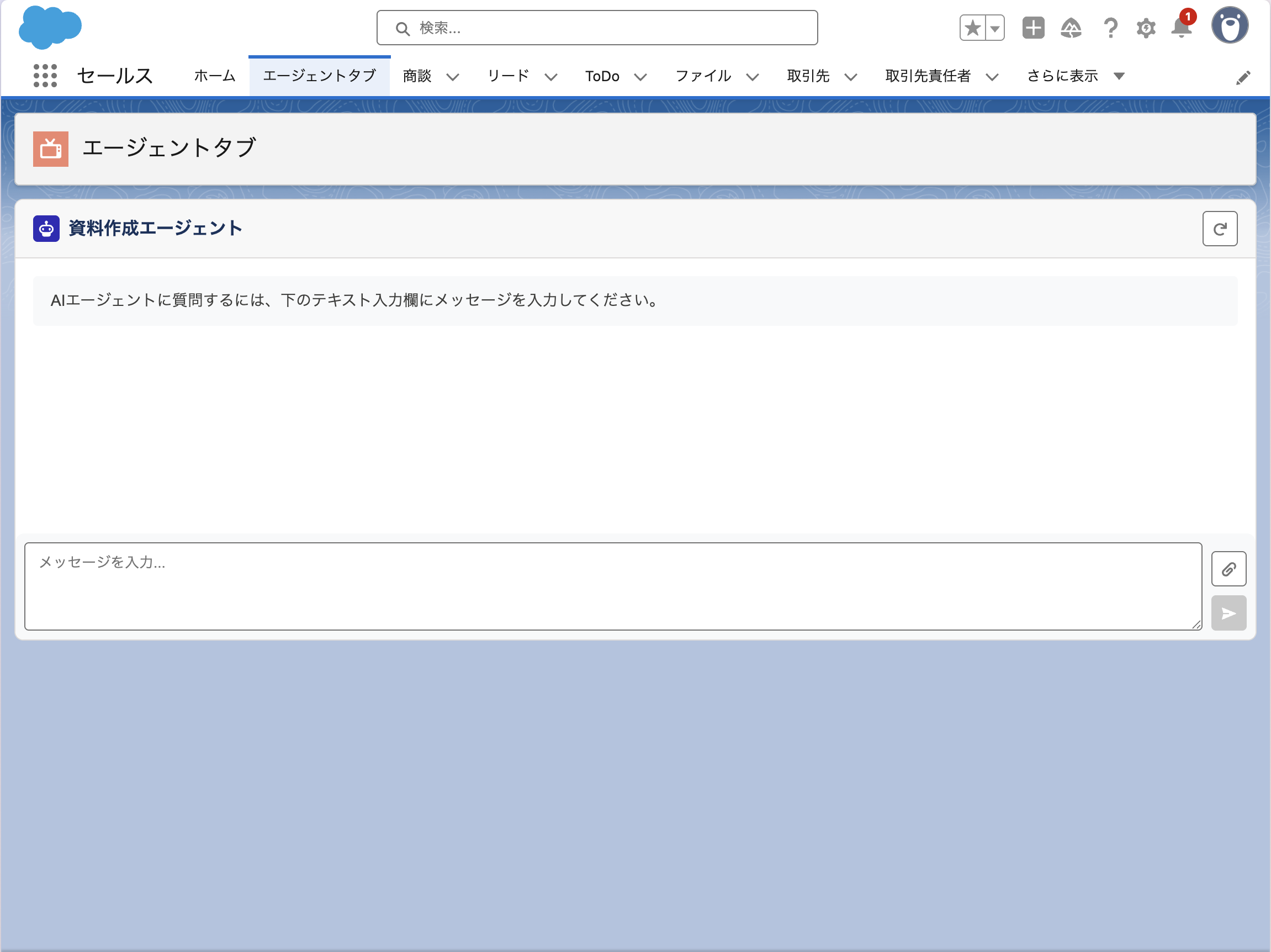The height and width of the screenshot is (952, 1271).
Task: Open the help question mark icon
Action: tap(1110, 28)
